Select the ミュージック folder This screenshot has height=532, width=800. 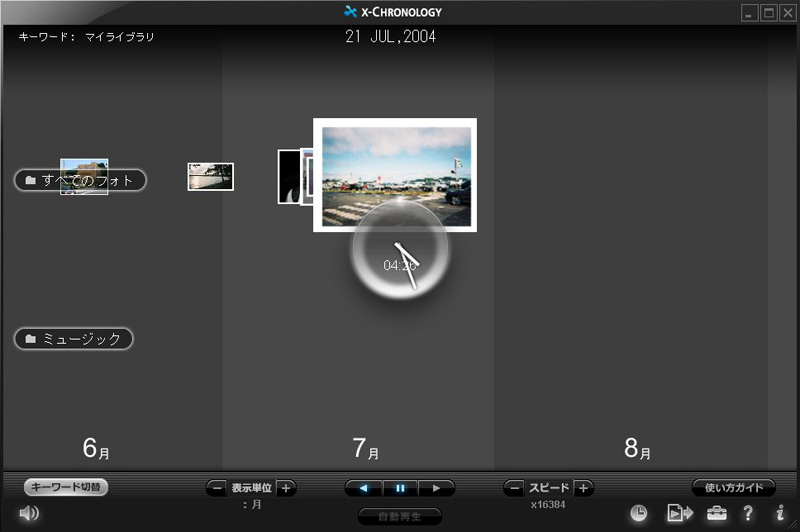[74, 339]
